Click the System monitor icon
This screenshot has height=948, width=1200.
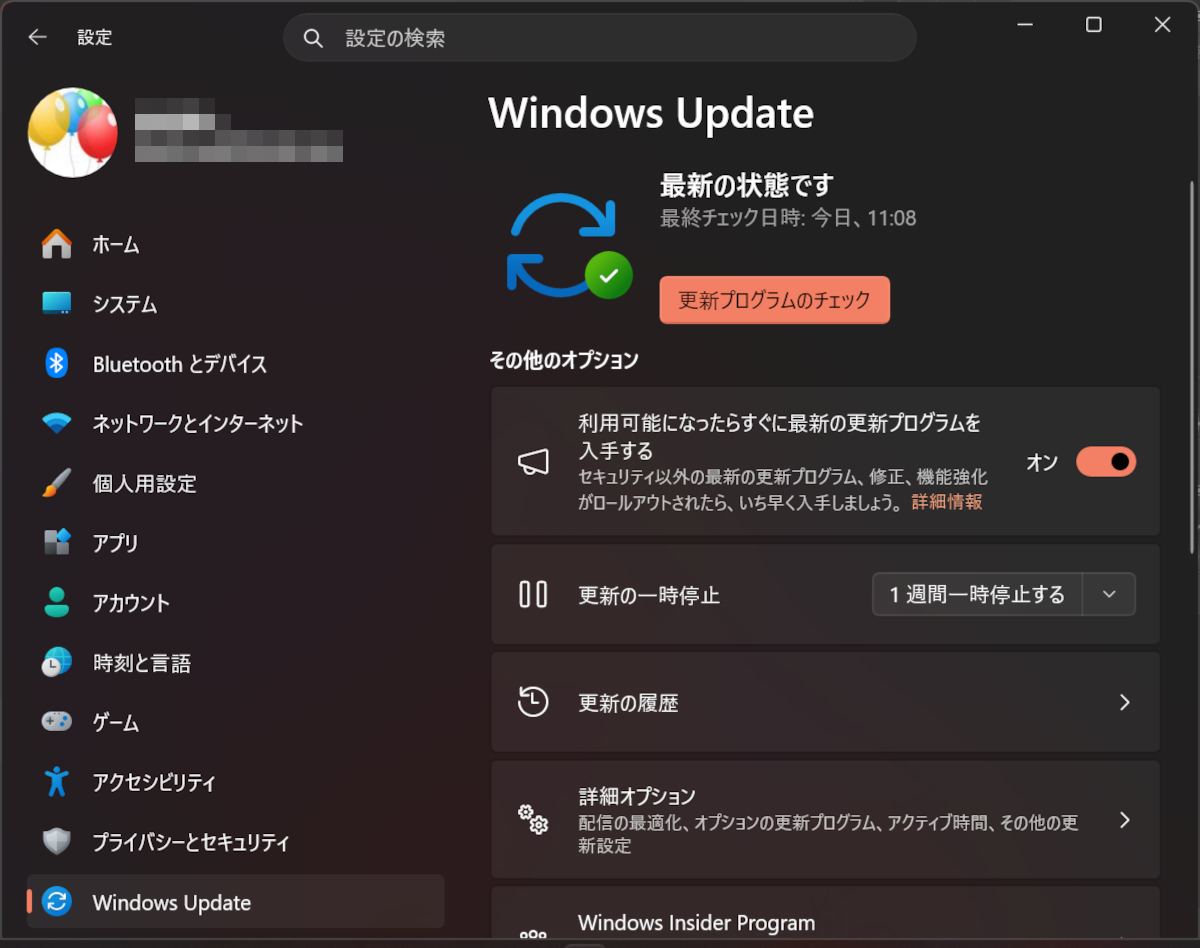(x=57, y=303)
